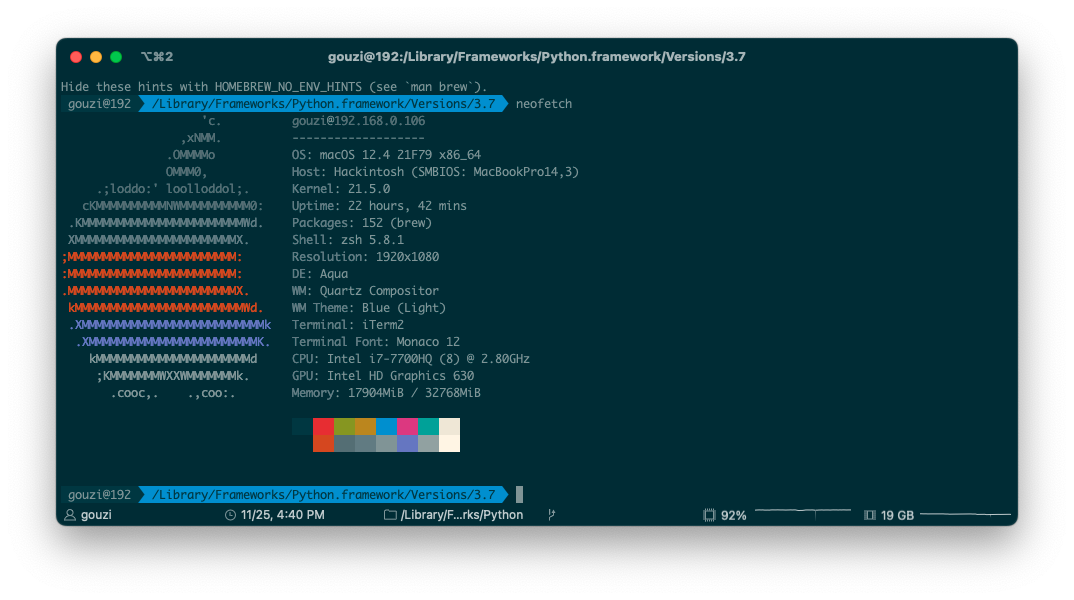Image resolution: width=1074 pixels, height=600 pixels.
Task: Click the "11/25, 4:40 PM" timestamp
Action: tap(283, 515)
